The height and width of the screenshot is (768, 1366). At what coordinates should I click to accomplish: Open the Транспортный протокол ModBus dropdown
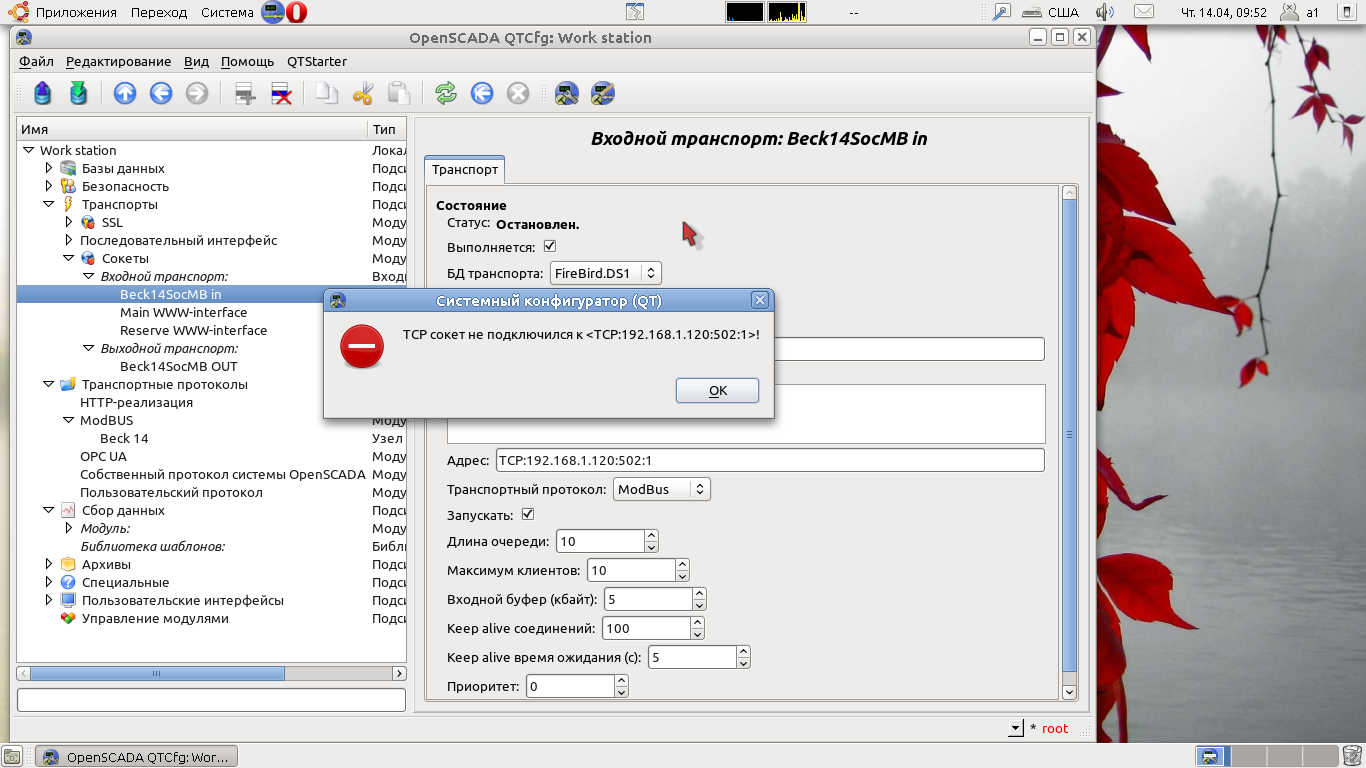(x=661, y=489)
